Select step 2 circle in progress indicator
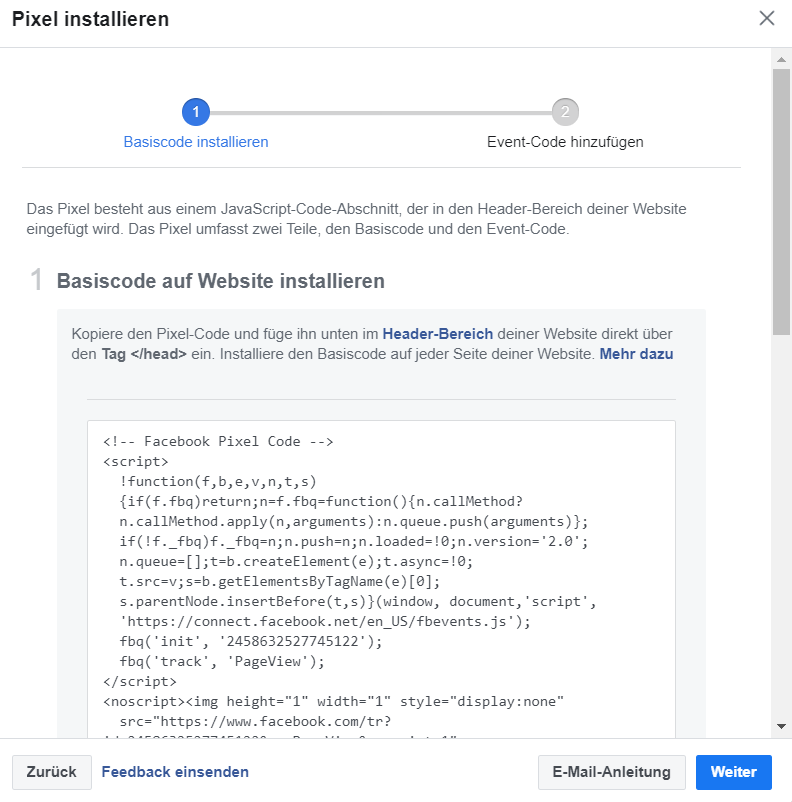The image size is (792, 802). (x=565, y=112)
